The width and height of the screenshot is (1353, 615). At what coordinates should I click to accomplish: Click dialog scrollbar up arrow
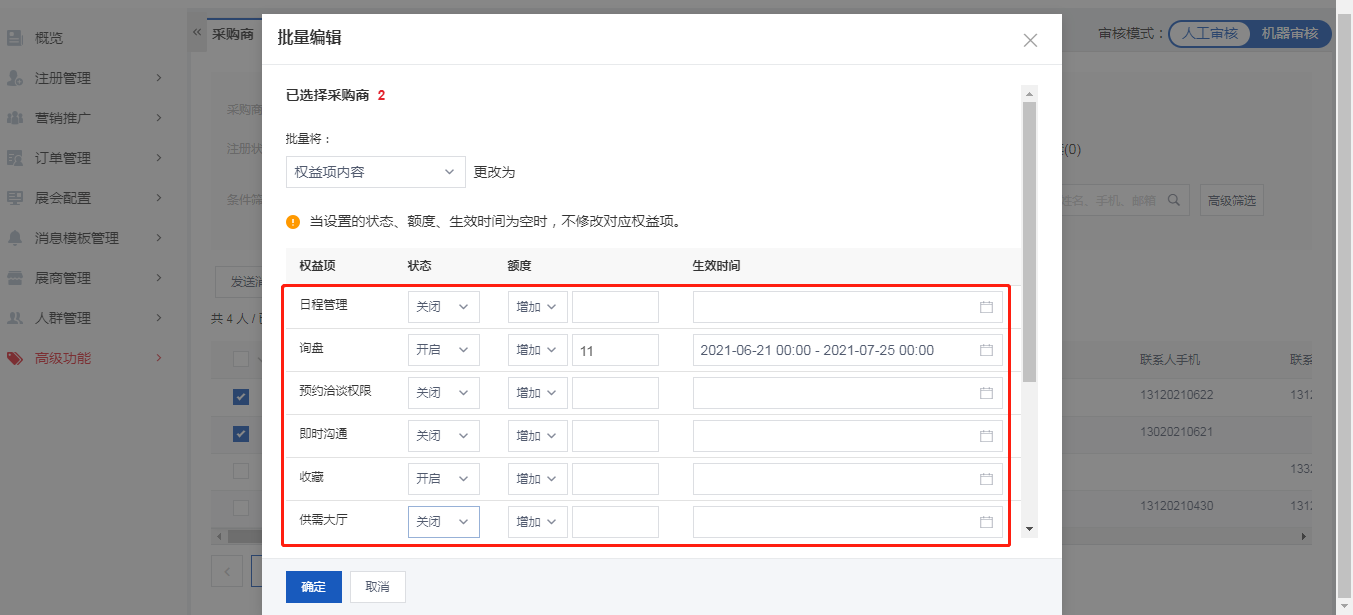click(x=1029, y=93)
